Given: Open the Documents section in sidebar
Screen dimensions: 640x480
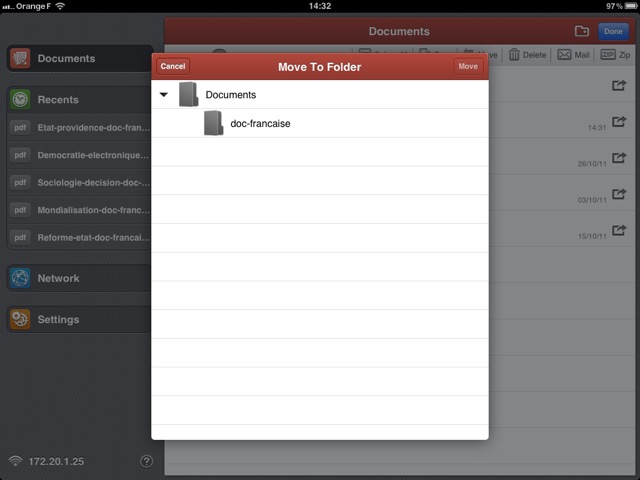Looking at the screenshot, I should point(80,59).
